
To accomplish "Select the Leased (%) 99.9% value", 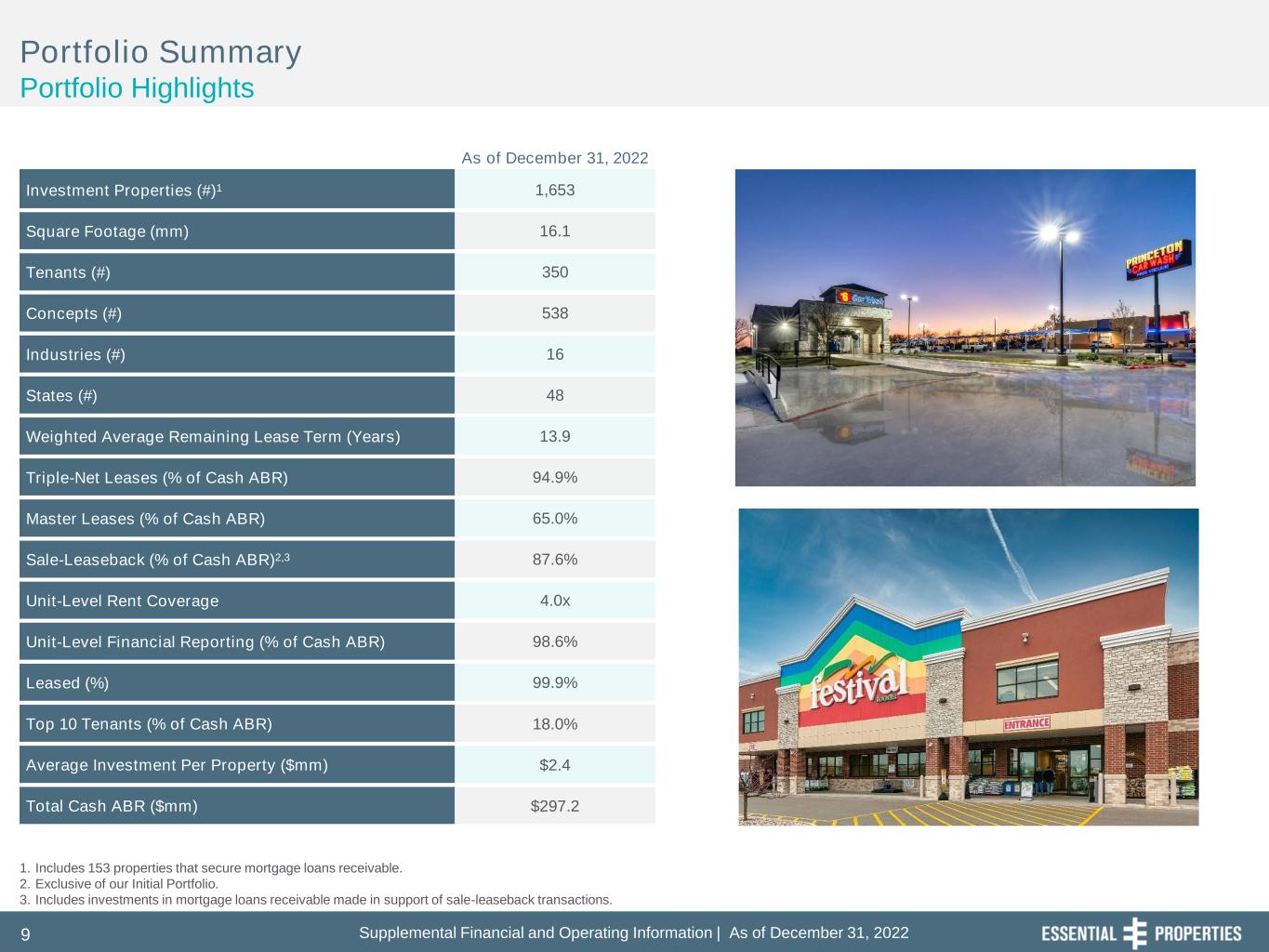I will point(555,682).
